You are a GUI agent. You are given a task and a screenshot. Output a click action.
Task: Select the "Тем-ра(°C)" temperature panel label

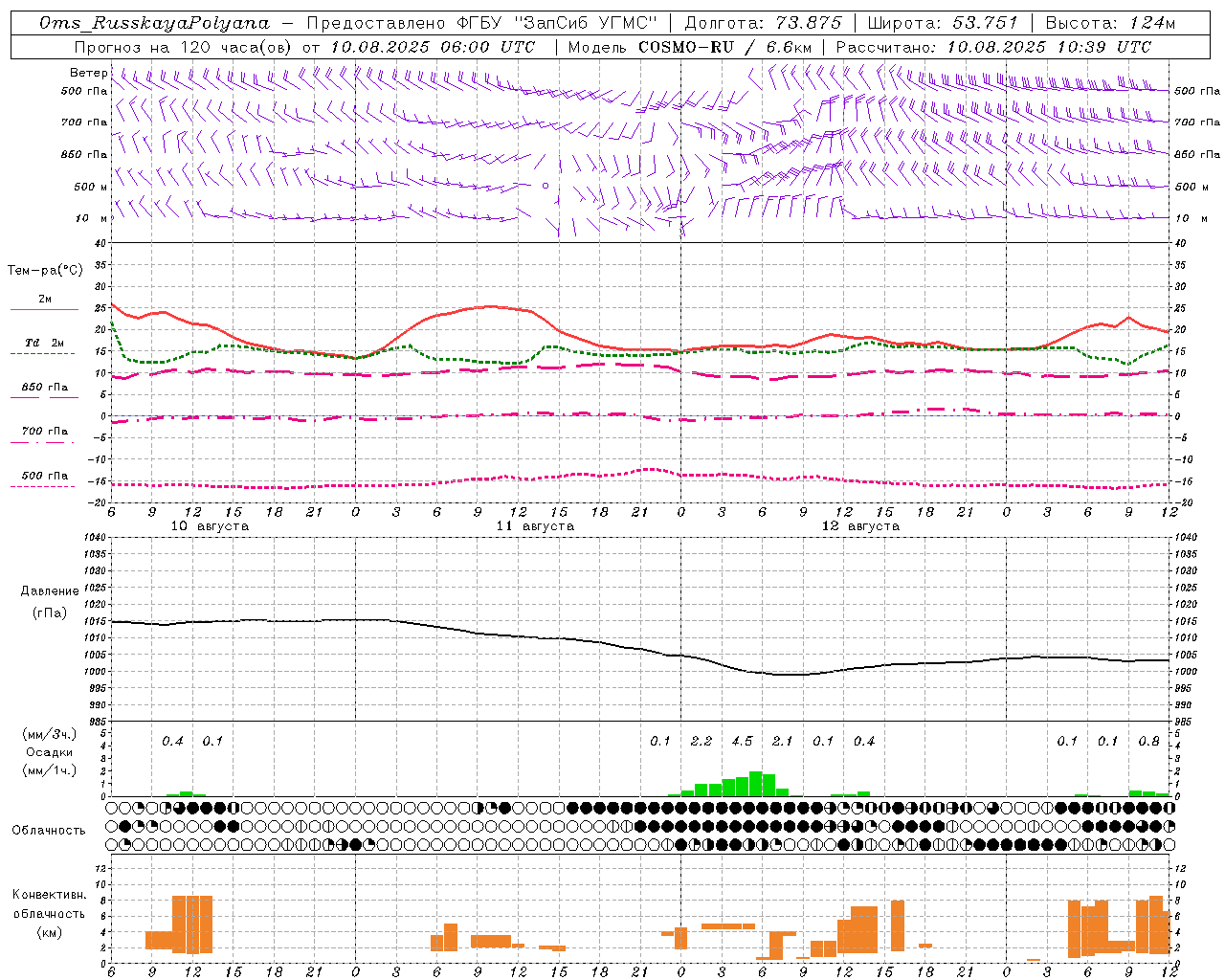click(x=45, y=271)
